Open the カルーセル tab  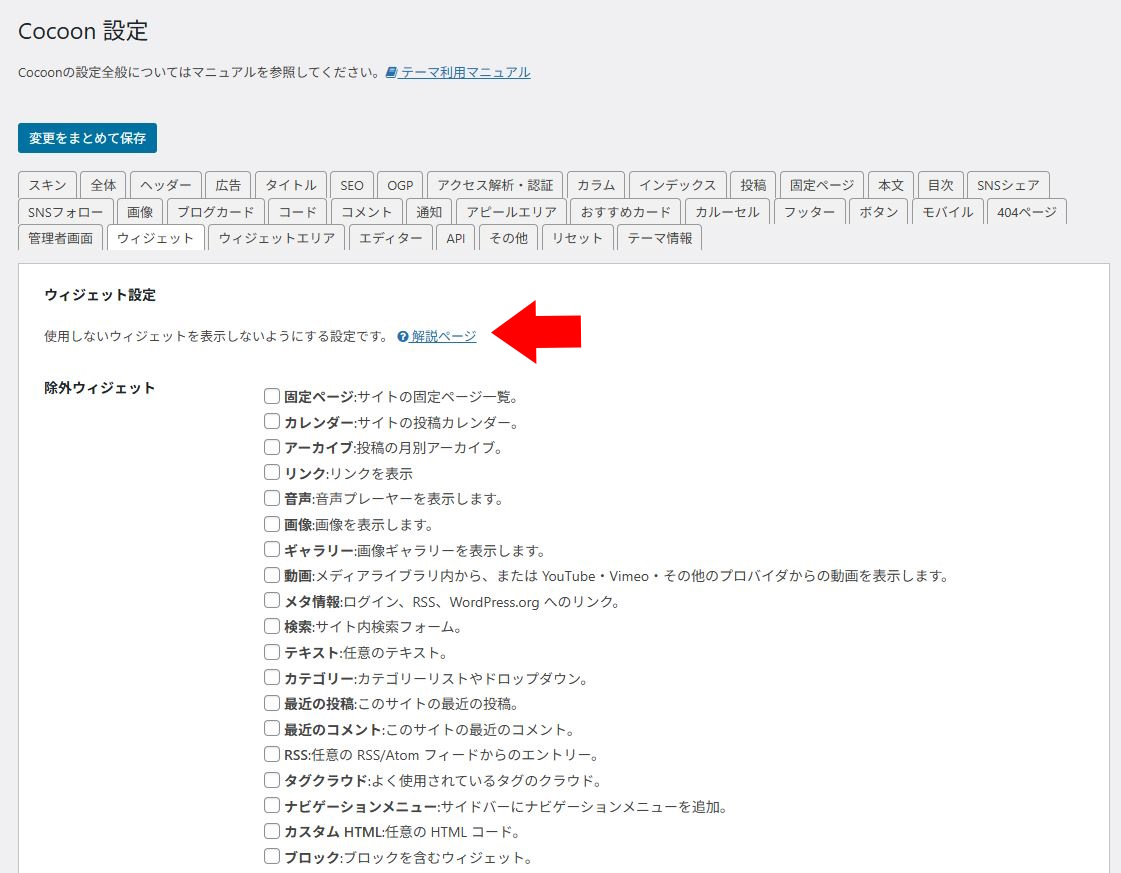pyautogui.click(x=727, y=212)
